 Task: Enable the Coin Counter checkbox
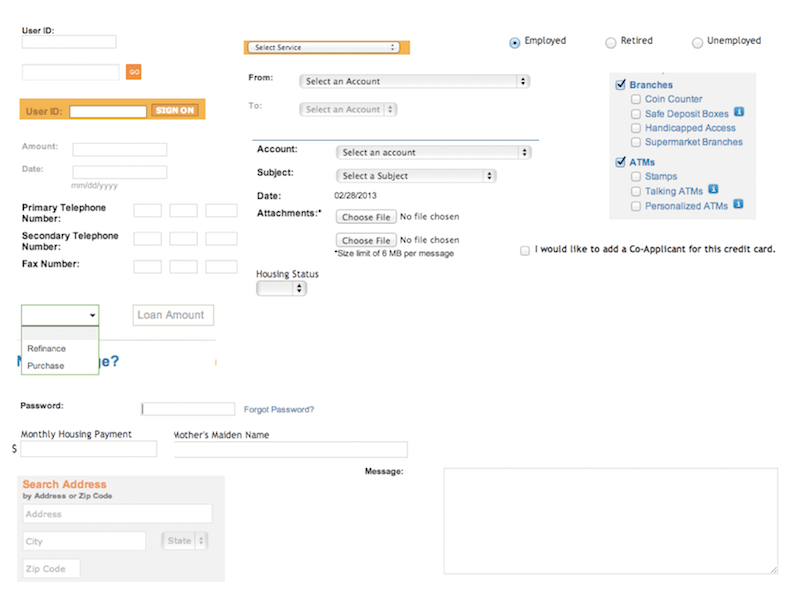634,99
